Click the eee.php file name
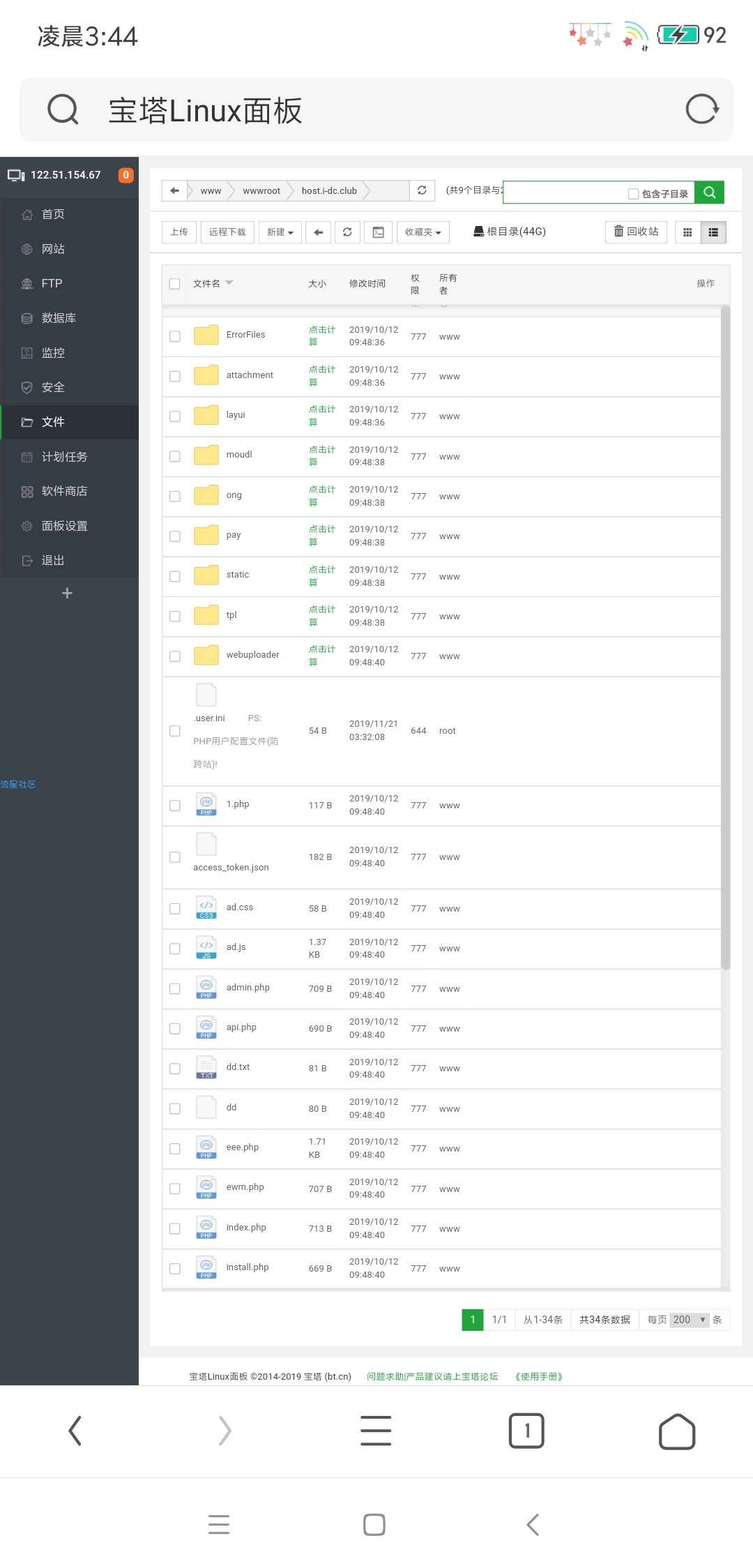Screen dimensions: 753x1568 (243, 1147)
